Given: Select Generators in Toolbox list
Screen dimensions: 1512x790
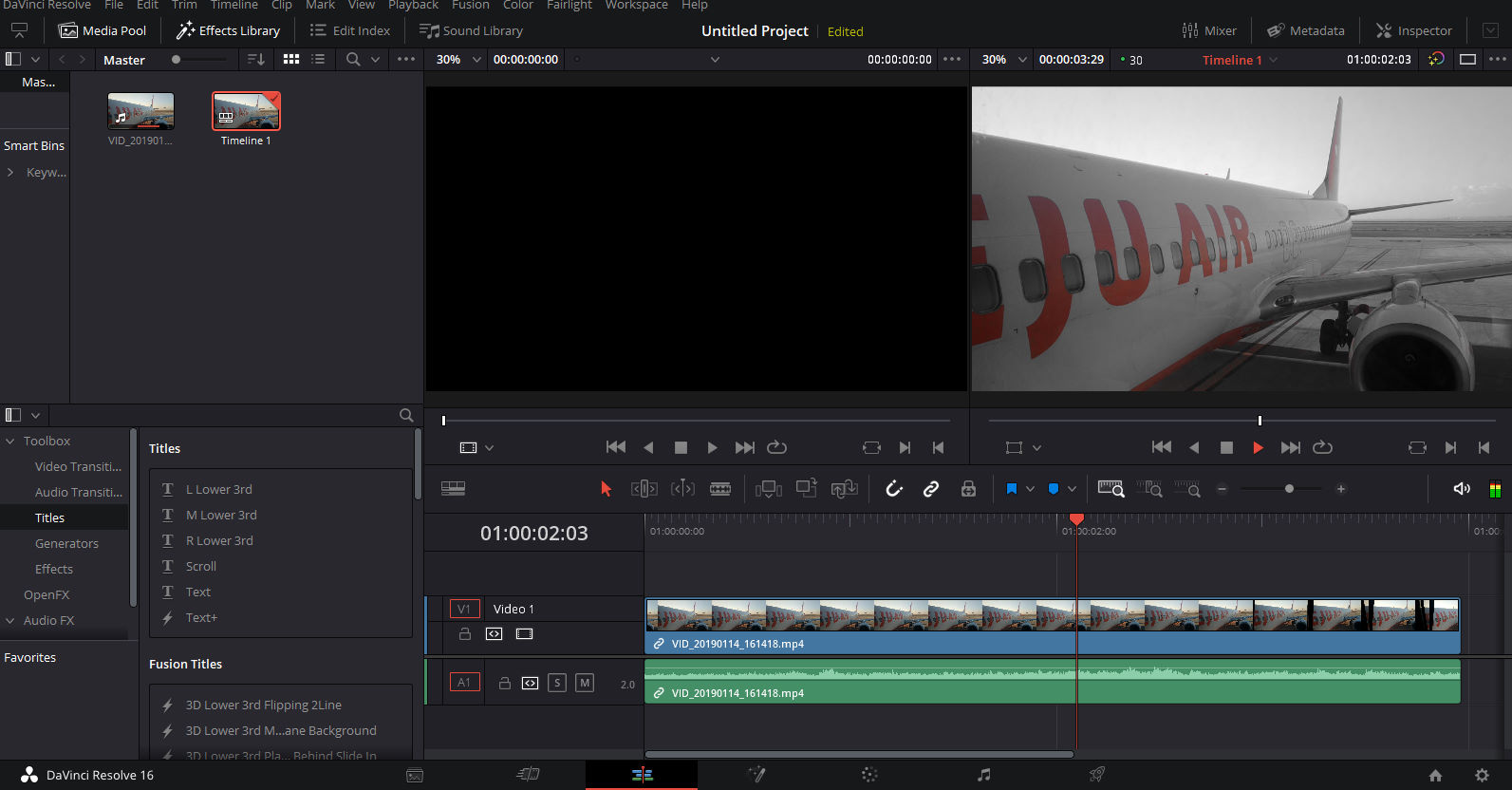Looking at the screenshot, I should click(x=65, y=543).
